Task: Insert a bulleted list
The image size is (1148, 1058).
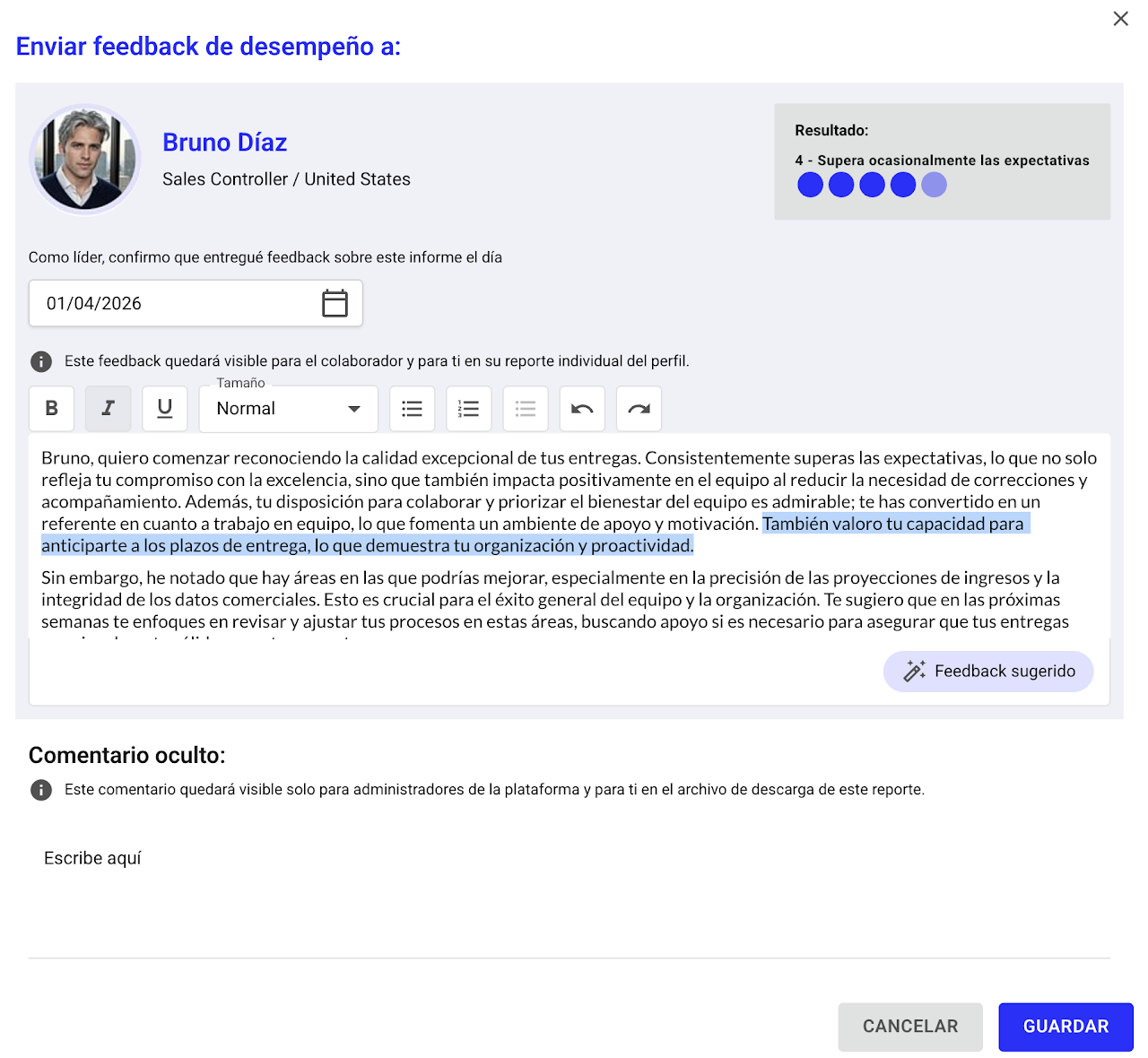Action: click(413, 409)
